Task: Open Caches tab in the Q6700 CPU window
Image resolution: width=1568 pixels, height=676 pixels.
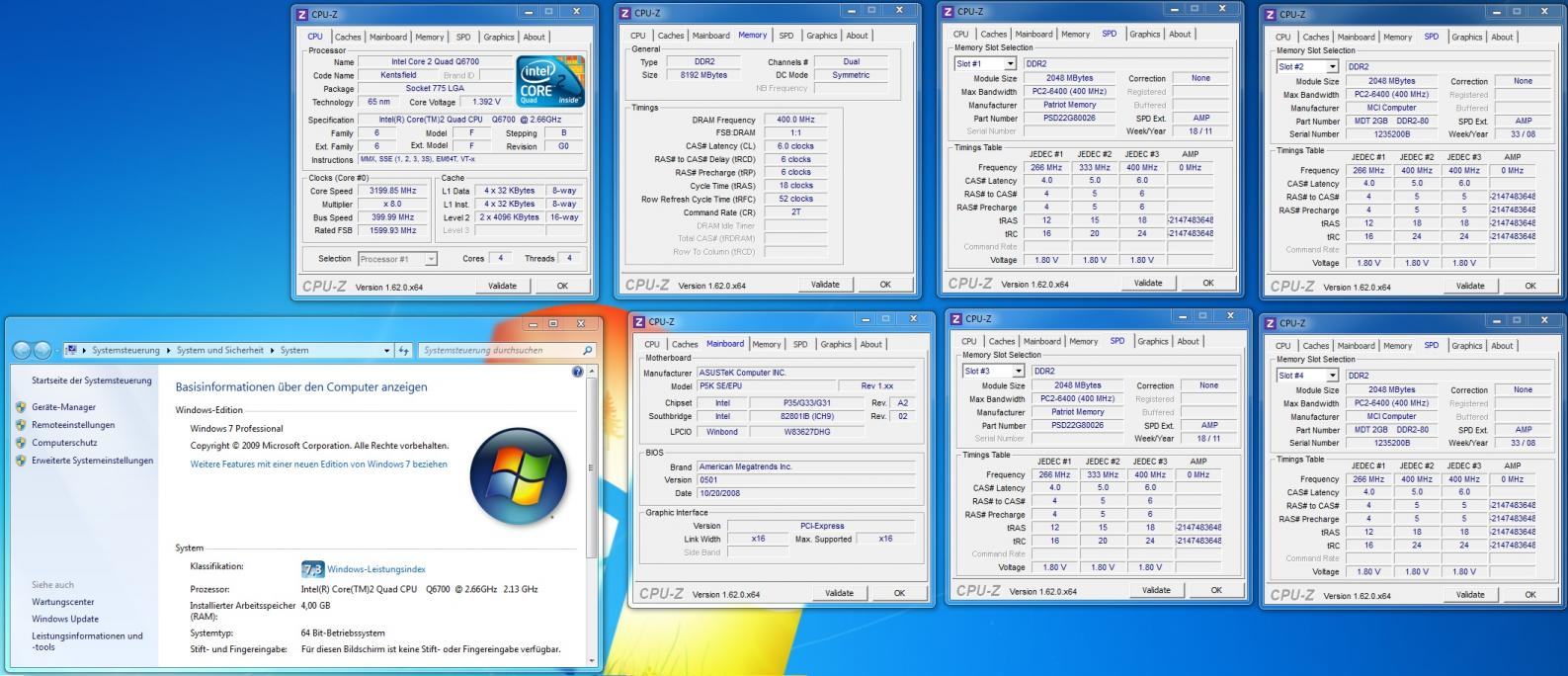Action: pyautogui.click(x=348, y=37)
